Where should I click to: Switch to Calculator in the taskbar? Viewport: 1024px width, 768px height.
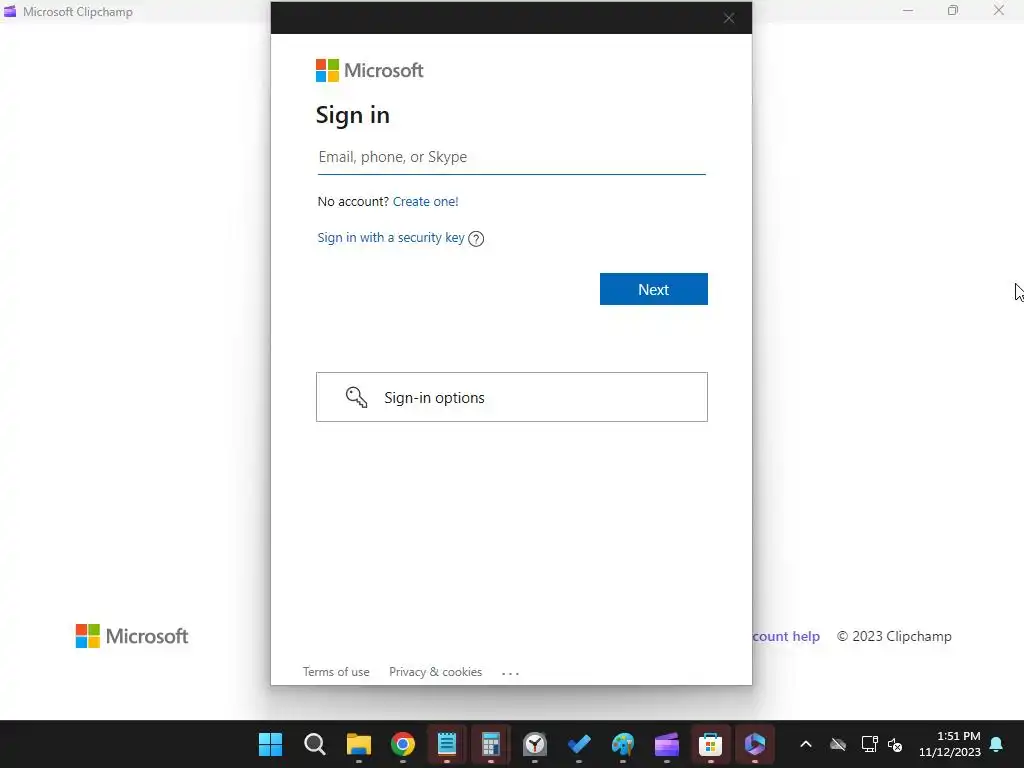(491, 744)
